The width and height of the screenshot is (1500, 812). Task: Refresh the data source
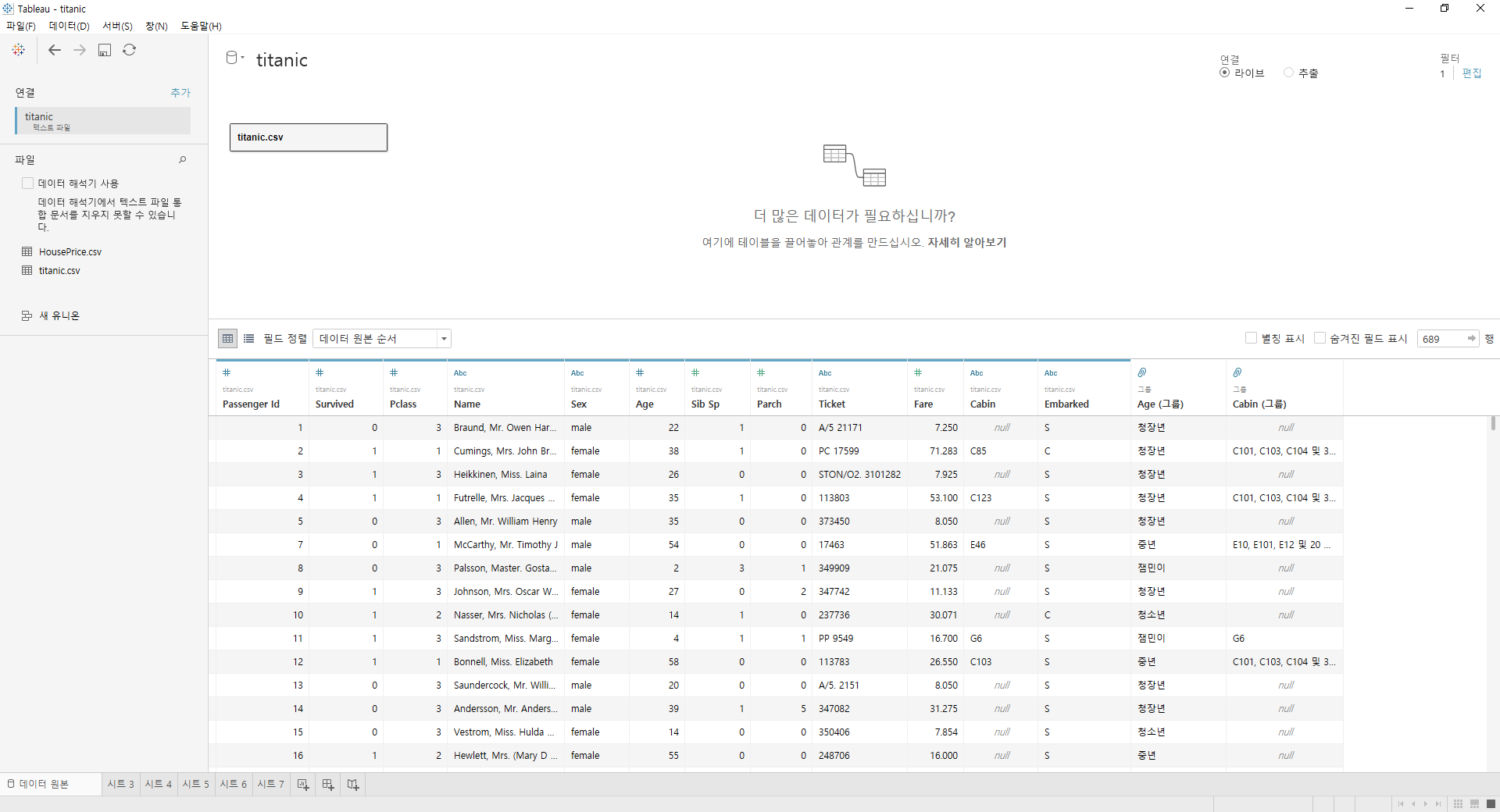(130, 50)
